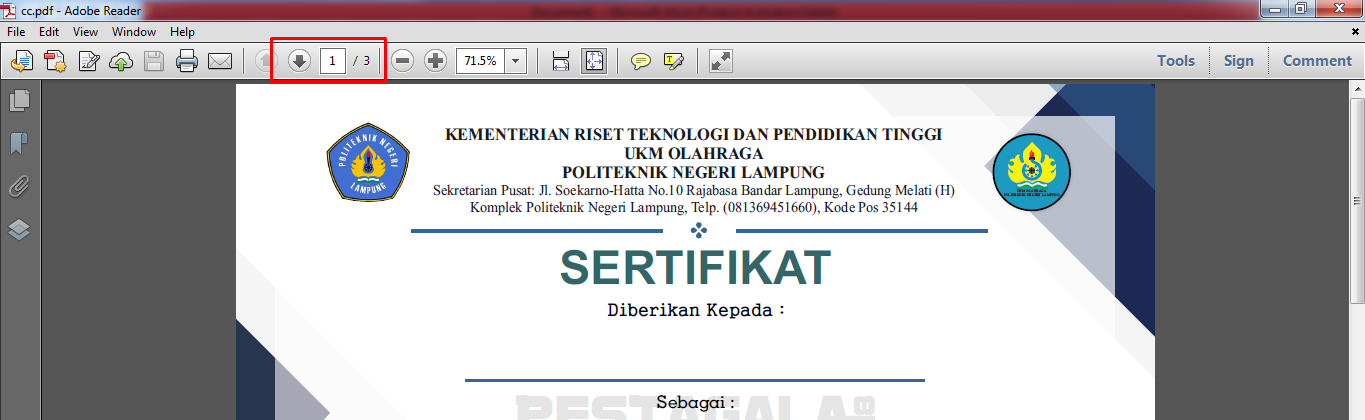1365x420 pixels.
Task: Show layers panel in sidebar
Action: coord(19,230)
